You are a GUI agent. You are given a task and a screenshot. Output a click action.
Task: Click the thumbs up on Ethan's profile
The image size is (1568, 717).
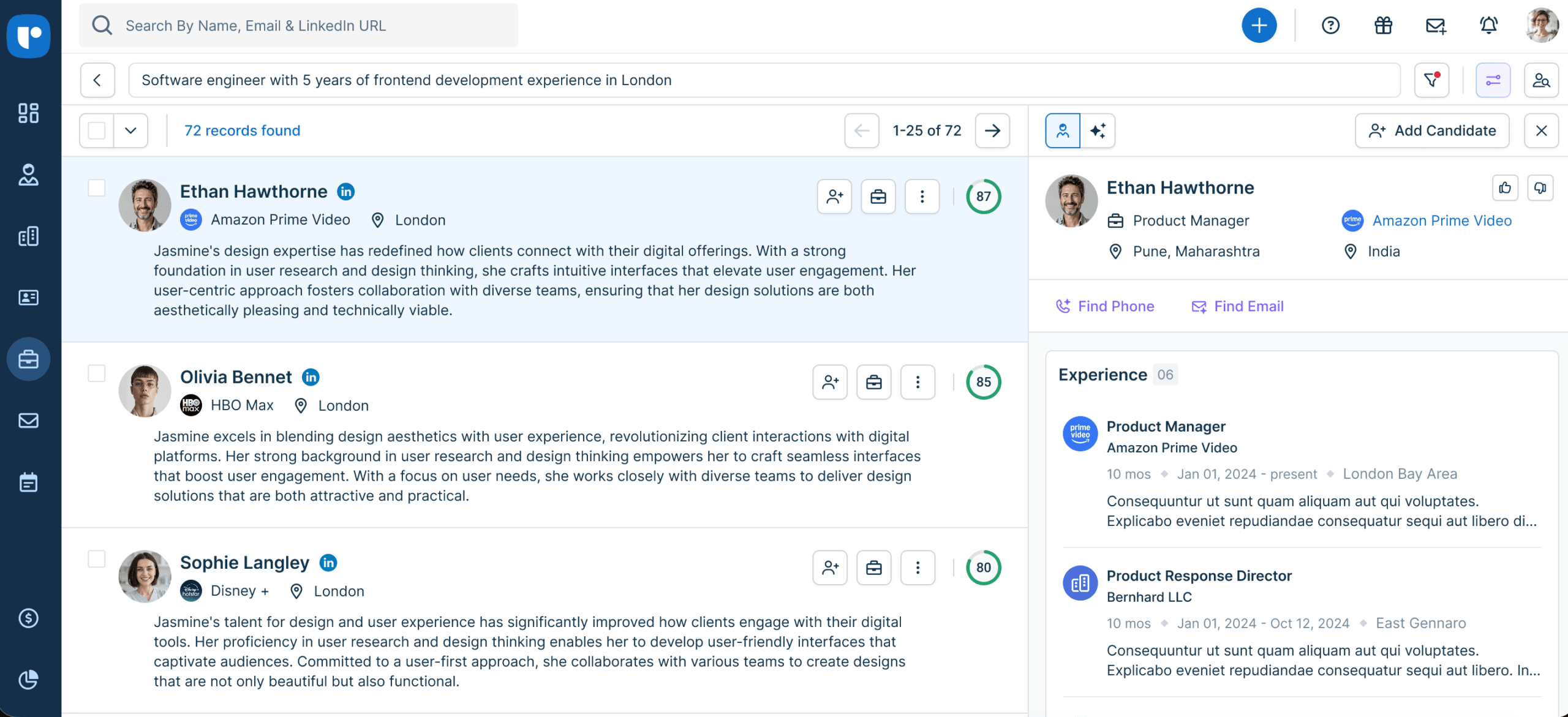[x=1505, y=188]
